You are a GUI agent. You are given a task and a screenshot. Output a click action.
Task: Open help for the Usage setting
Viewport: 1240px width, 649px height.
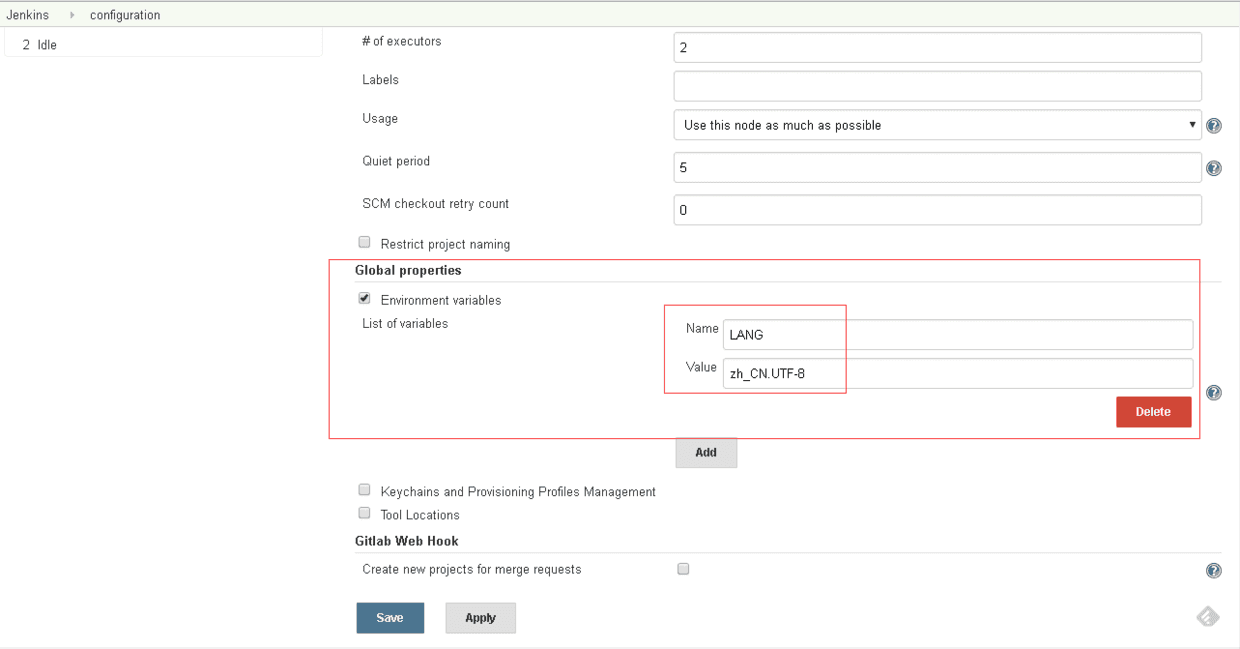click(x=1214, y=126)
